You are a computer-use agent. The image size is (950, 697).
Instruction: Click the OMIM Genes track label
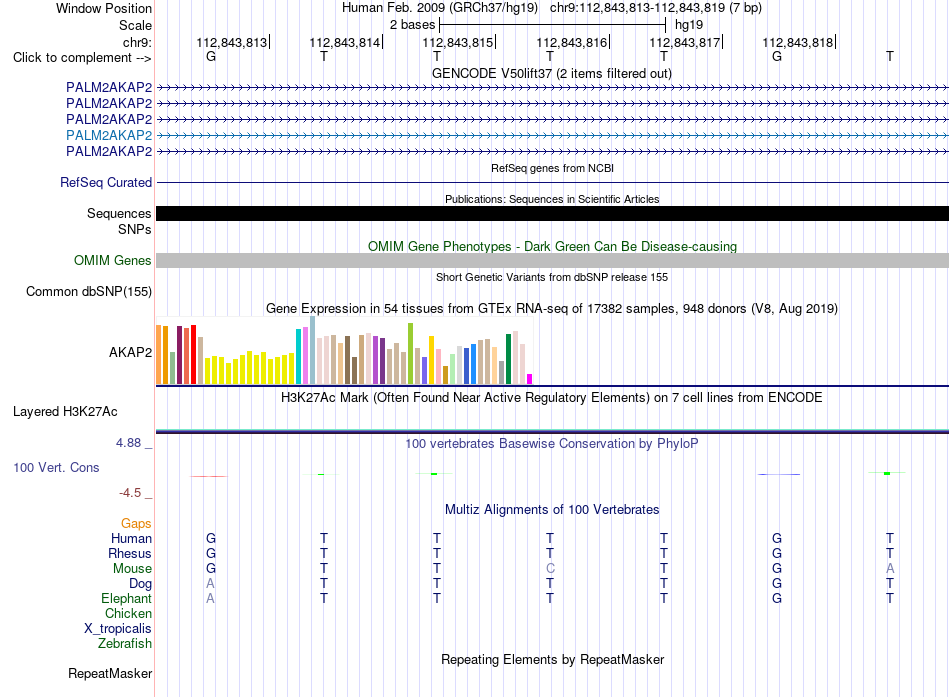(113, 261)
